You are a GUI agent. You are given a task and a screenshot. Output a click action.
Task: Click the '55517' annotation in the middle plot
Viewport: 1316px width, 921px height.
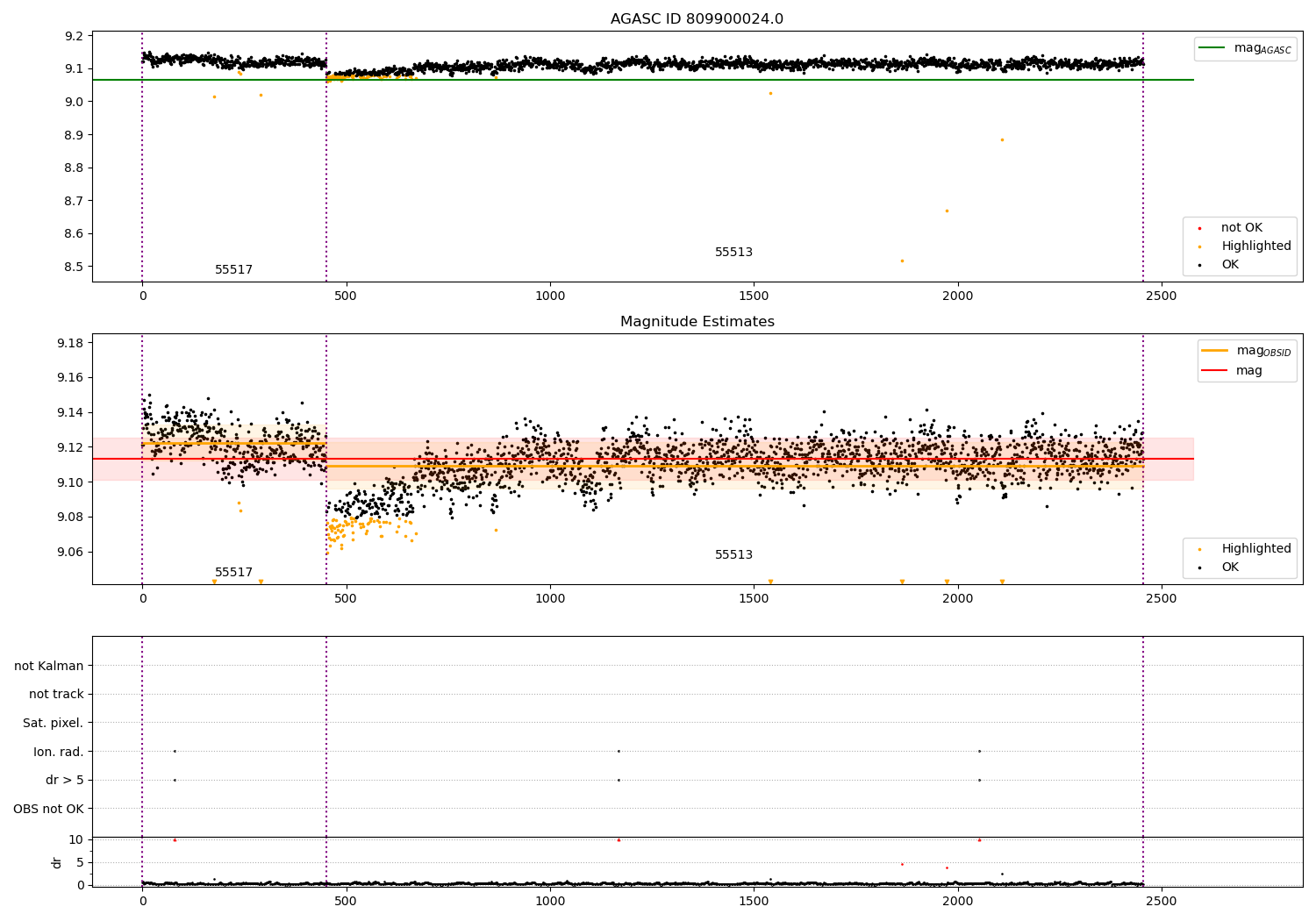(233, 573)
